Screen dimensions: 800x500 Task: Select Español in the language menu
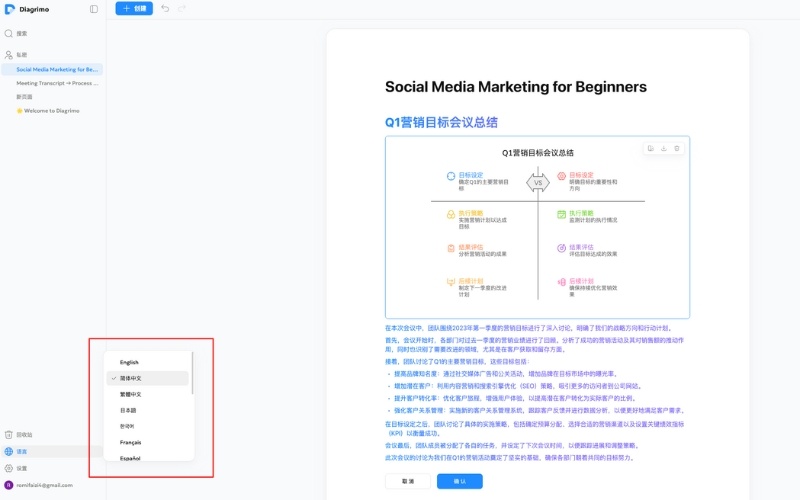147,457
